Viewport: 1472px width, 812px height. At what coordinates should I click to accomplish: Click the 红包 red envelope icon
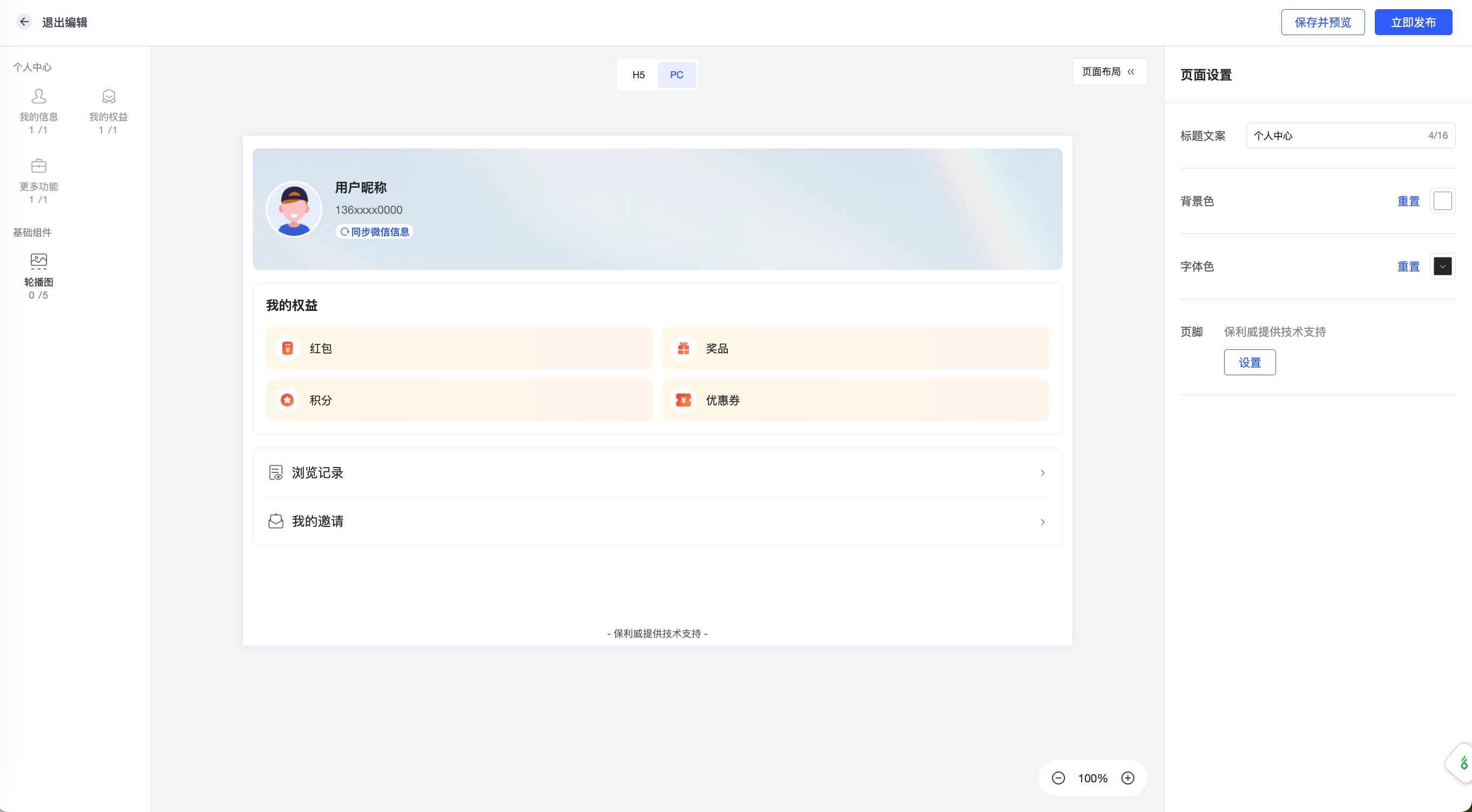coord(287,348)
